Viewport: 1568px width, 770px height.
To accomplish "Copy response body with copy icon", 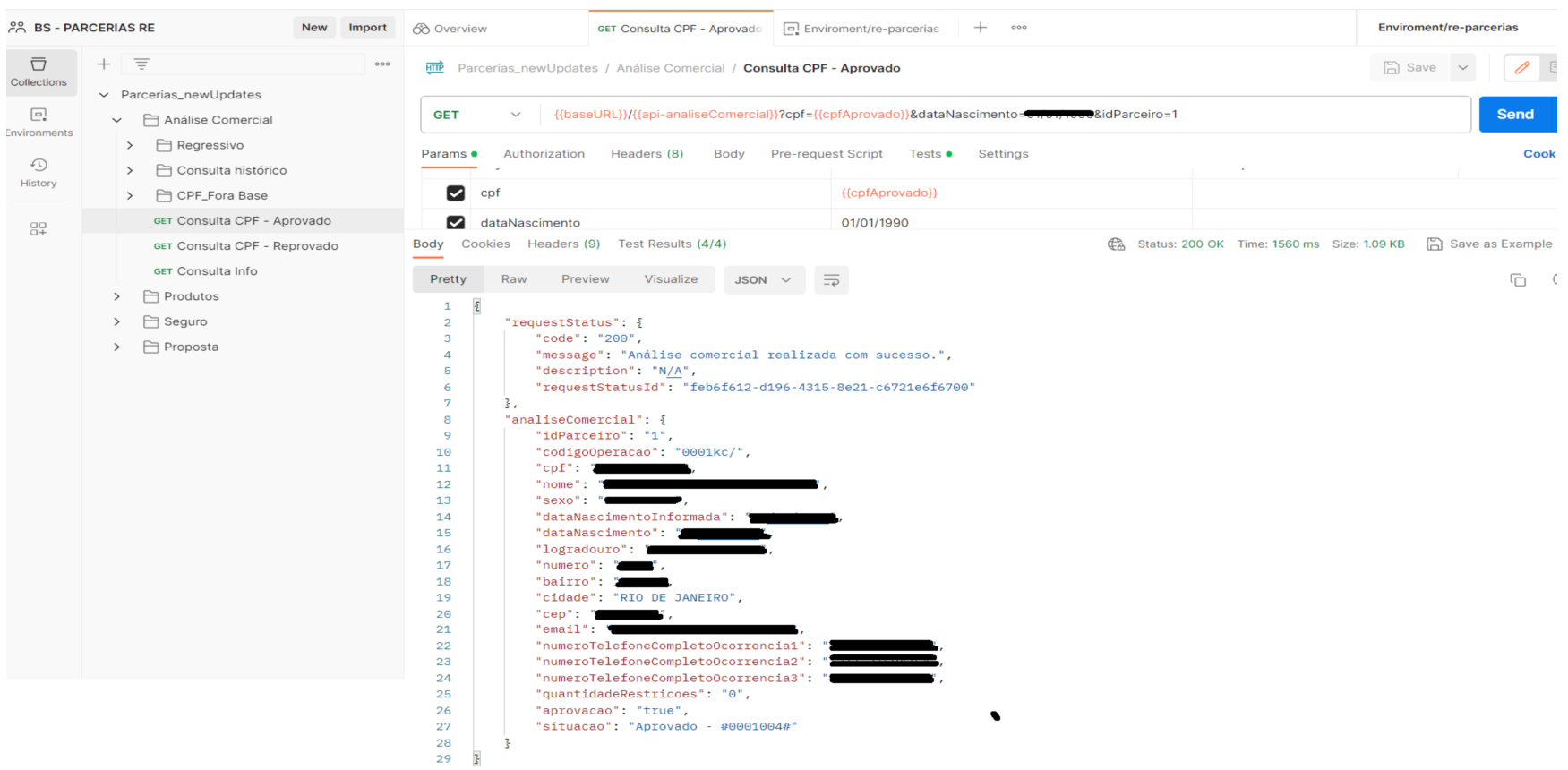I will coord(1518,280).
